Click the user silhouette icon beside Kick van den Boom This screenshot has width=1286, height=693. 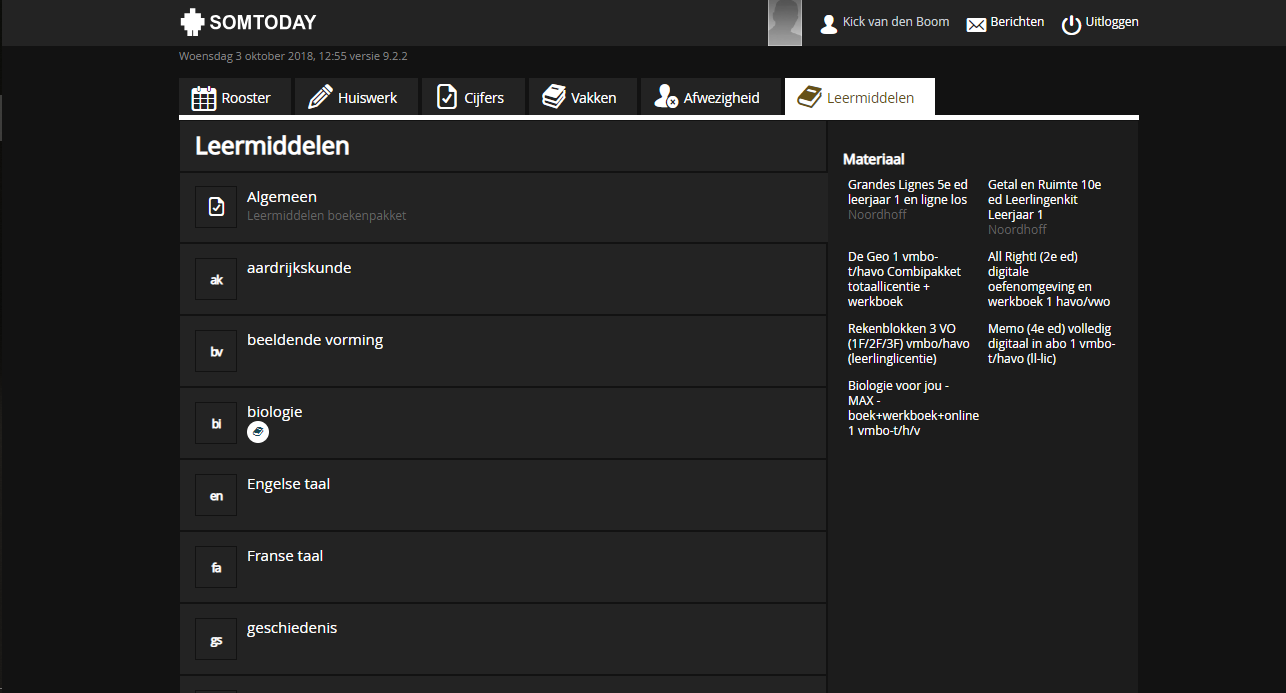click(x=828, y=24)
